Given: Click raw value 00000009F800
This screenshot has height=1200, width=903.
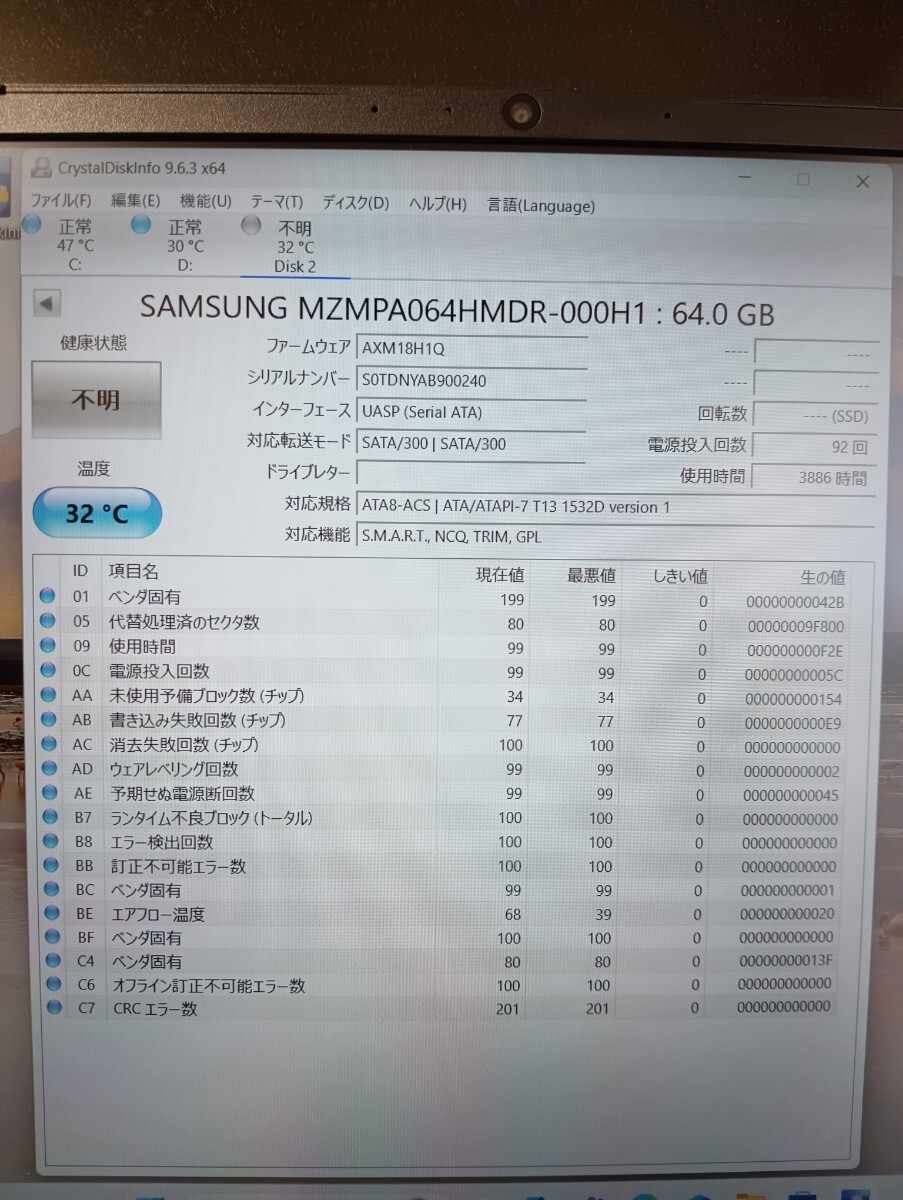Looking at the screenshot, I should [x=795, y=627].
